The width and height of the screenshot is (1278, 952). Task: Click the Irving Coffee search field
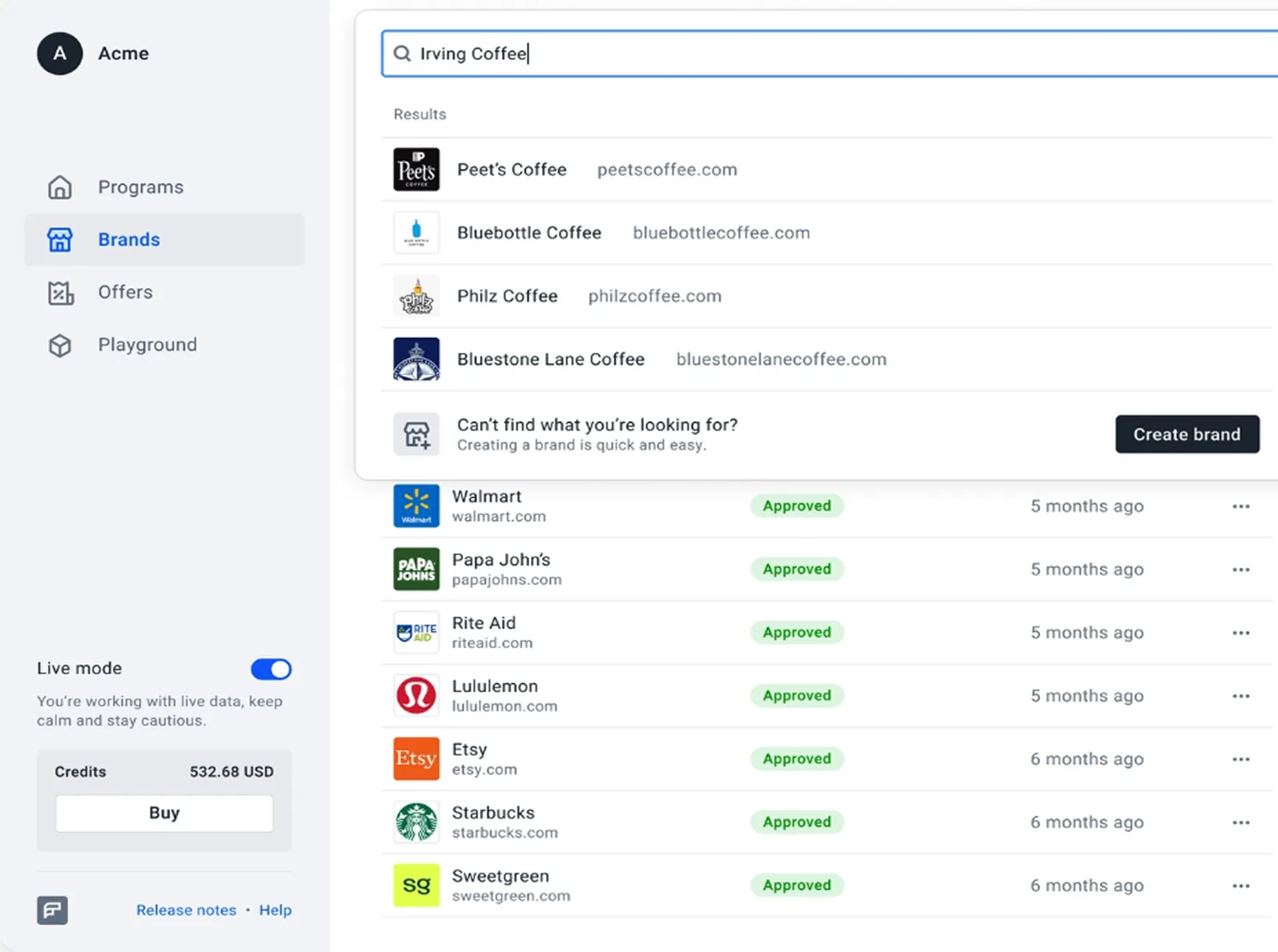pos(830,53)
